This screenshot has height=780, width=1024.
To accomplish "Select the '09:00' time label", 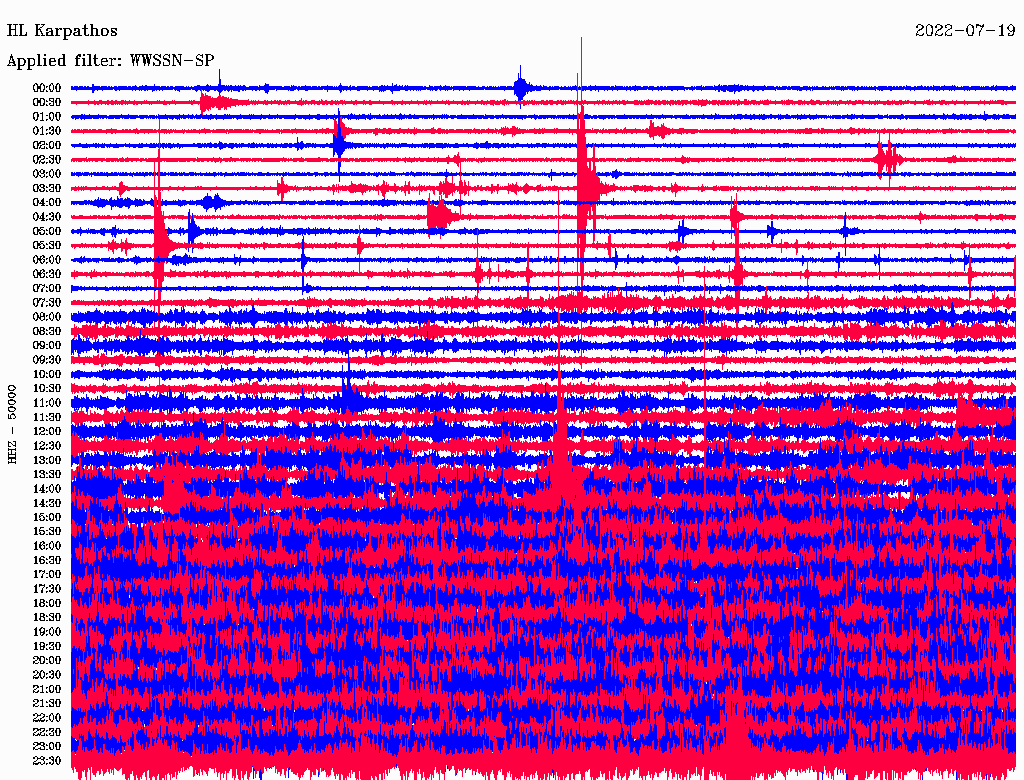I will point(47,346).
